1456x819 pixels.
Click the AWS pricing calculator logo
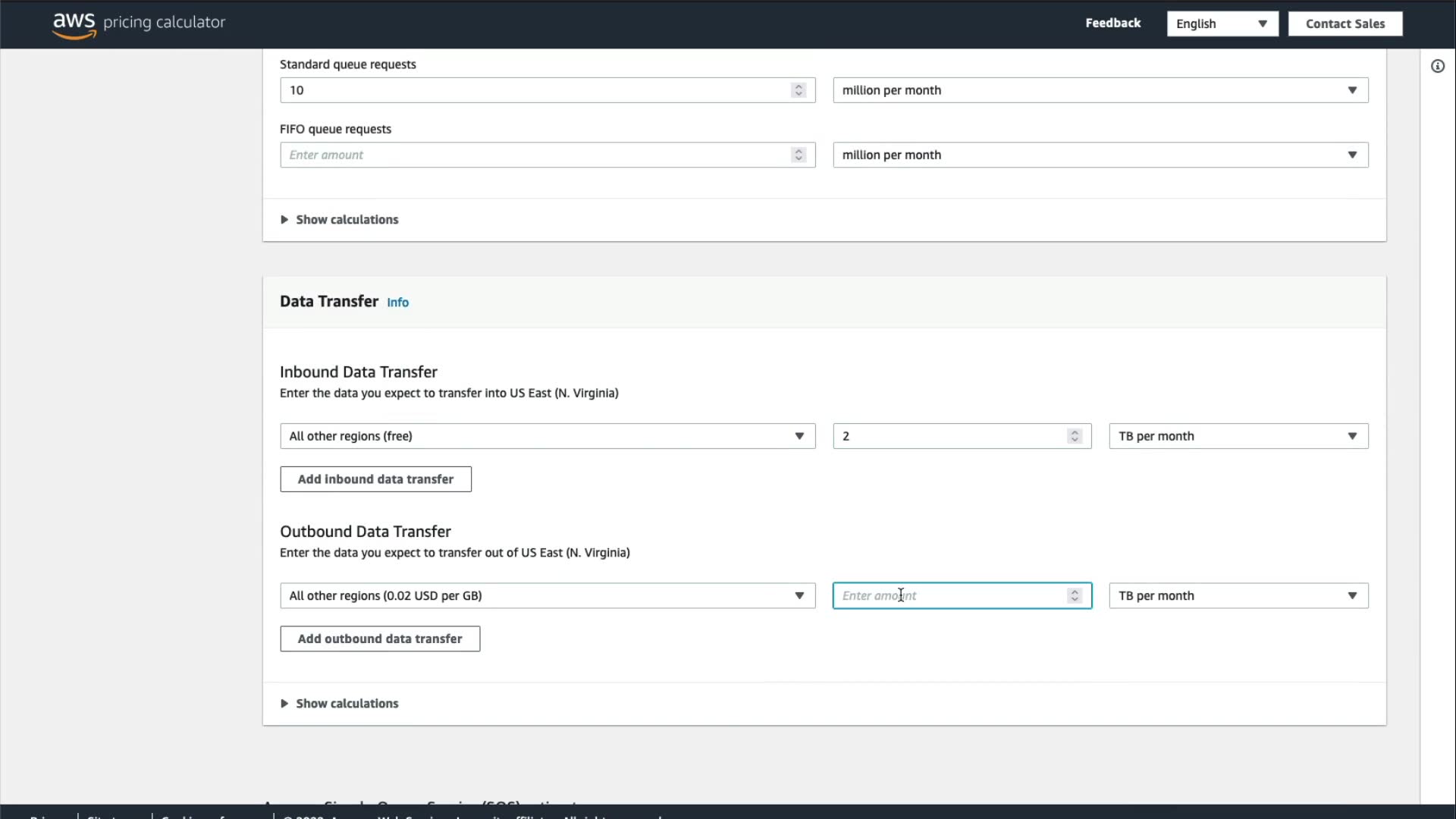pyautogui.click(x=139, y=23)
